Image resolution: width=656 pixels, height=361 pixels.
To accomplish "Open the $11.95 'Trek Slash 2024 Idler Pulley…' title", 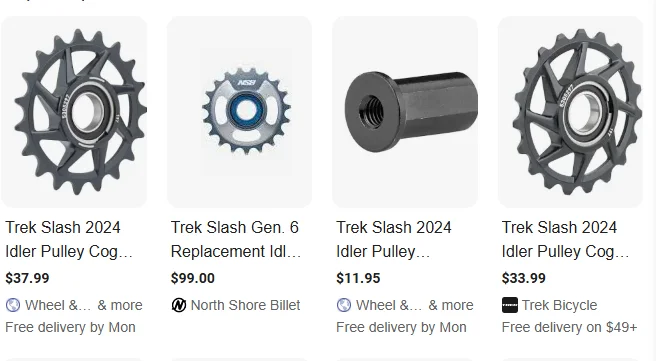I will pyautogui.click(x=394, y=239).
